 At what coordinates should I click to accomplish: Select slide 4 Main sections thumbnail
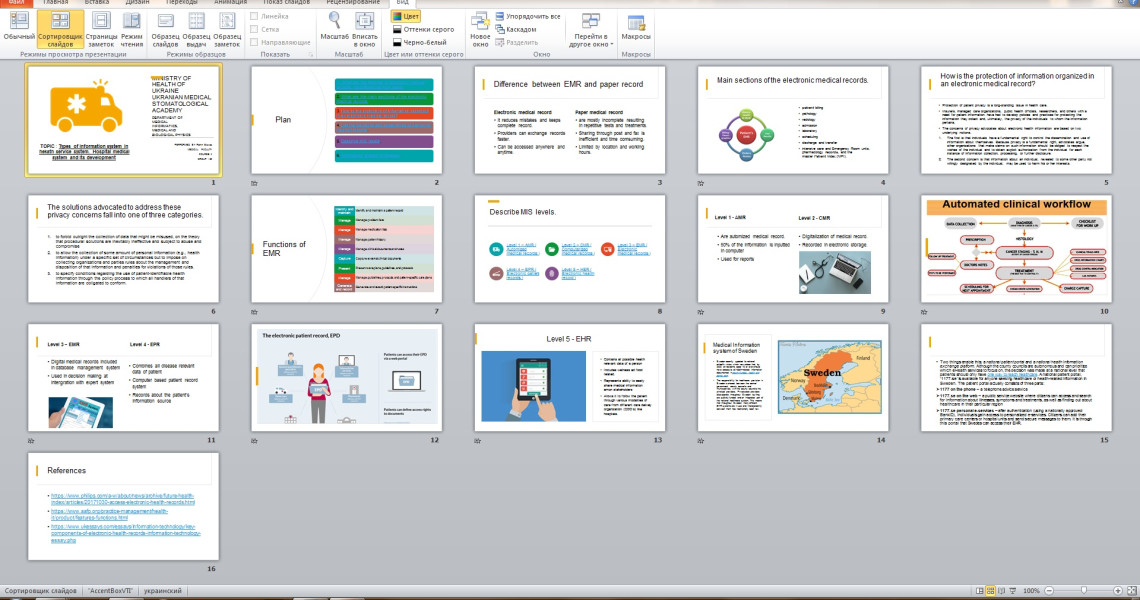click(793, 120)
